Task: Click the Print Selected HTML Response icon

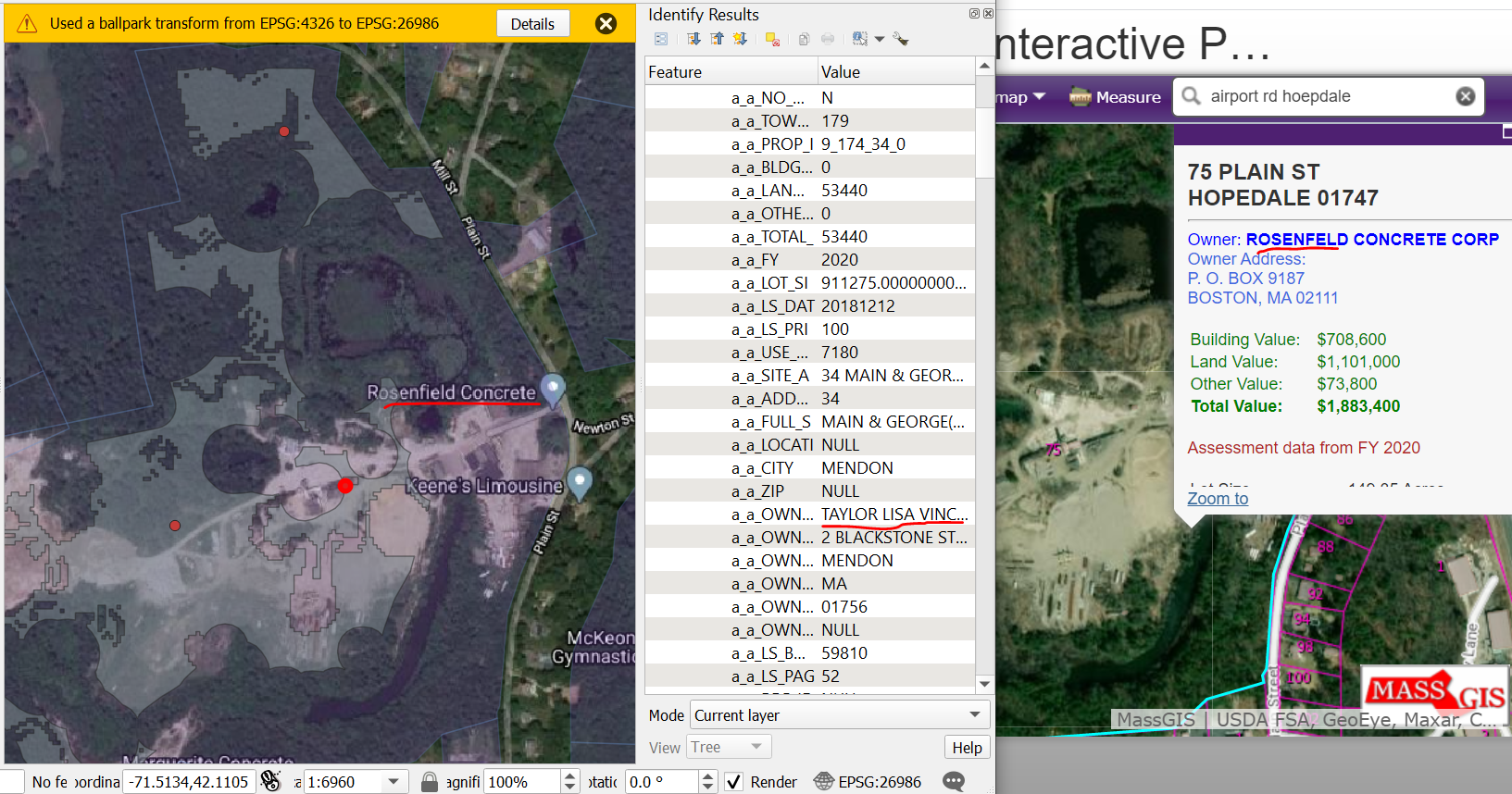Action: click(x=828, y=39)
